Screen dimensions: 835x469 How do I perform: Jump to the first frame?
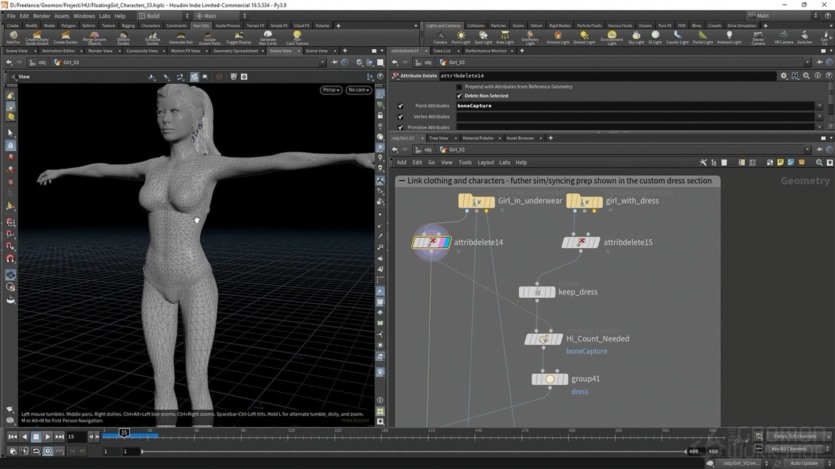pyautogui.click(x=12, y=437)
